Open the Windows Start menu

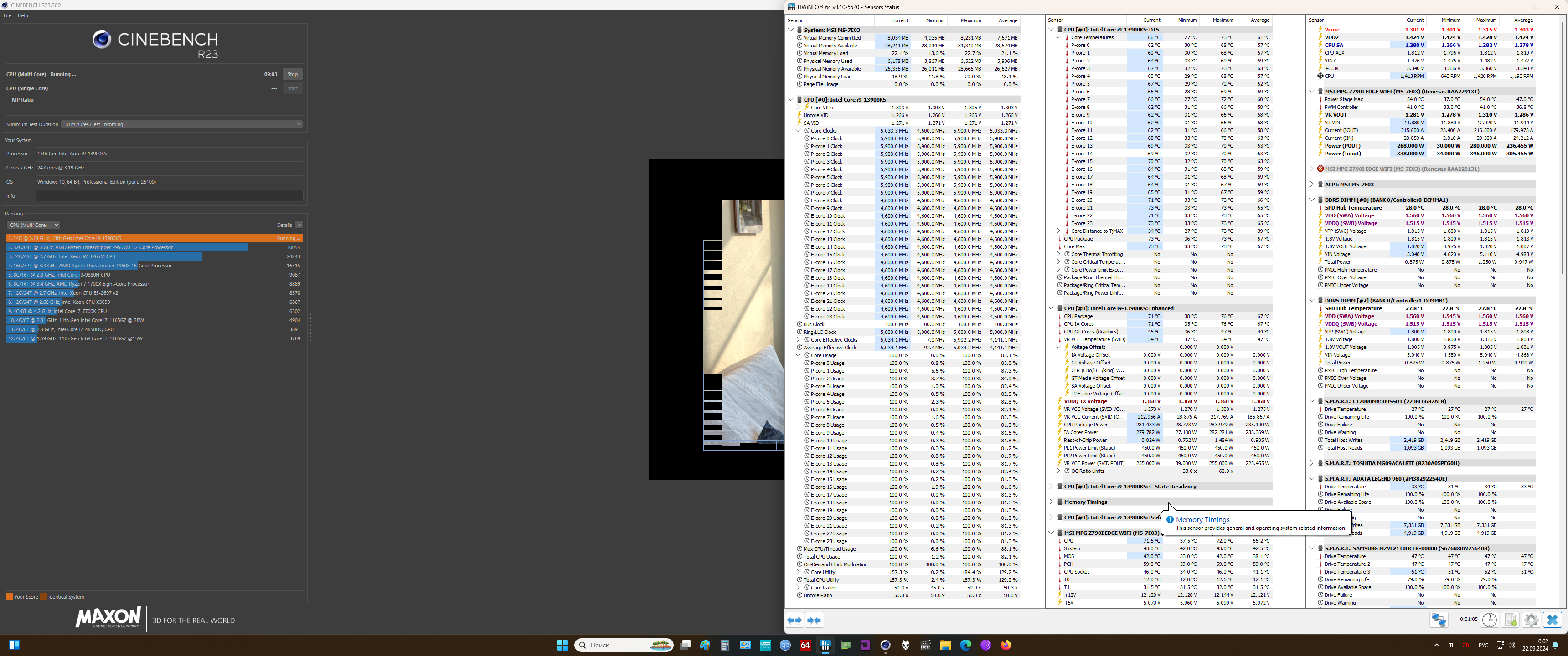coord(562,645)
